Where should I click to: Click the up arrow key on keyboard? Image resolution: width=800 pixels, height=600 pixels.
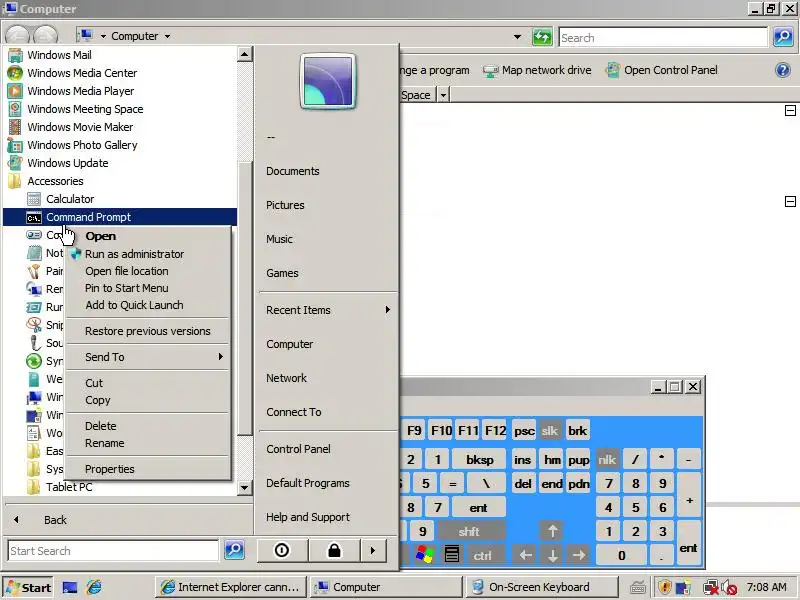click(x=553, y=531)
